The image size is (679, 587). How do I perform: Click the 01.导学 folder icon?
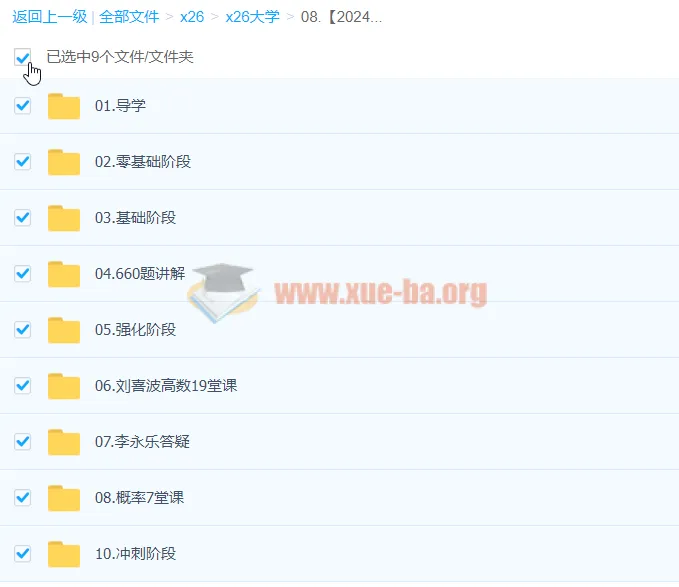pyautogui.click(x=64, y=106)
